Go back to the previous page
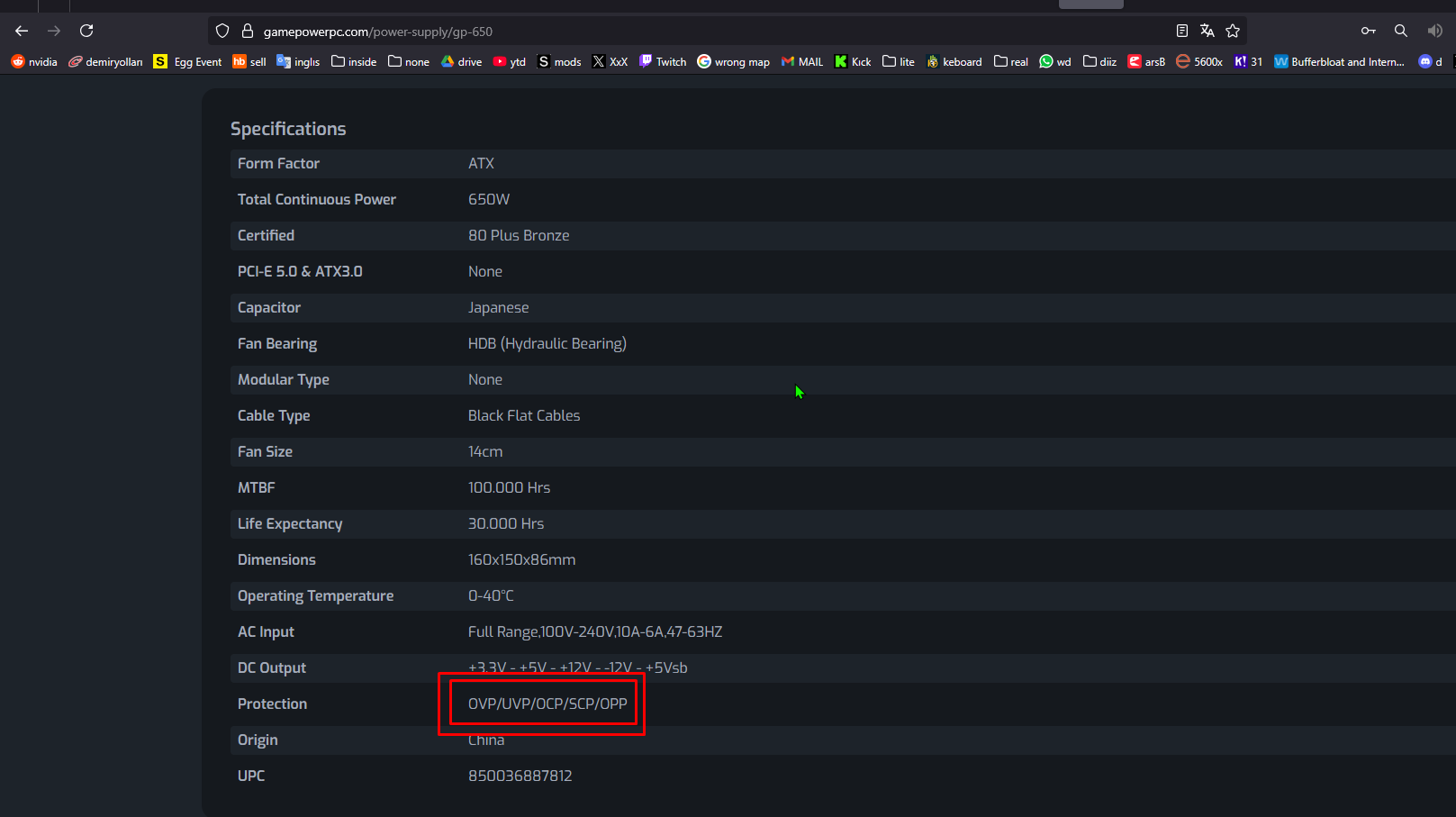 click(x=22, y=31)
